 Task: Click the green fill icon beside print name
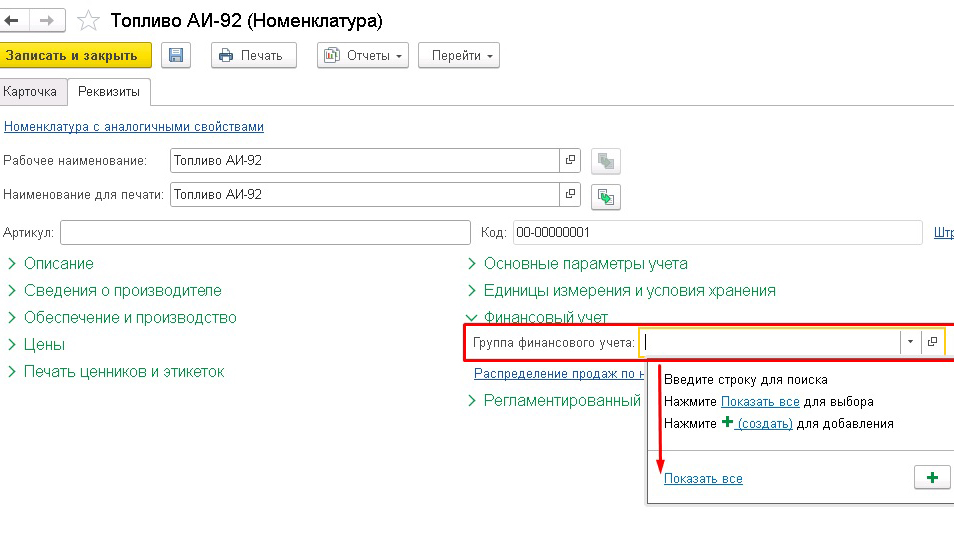(x=605, y=196)
